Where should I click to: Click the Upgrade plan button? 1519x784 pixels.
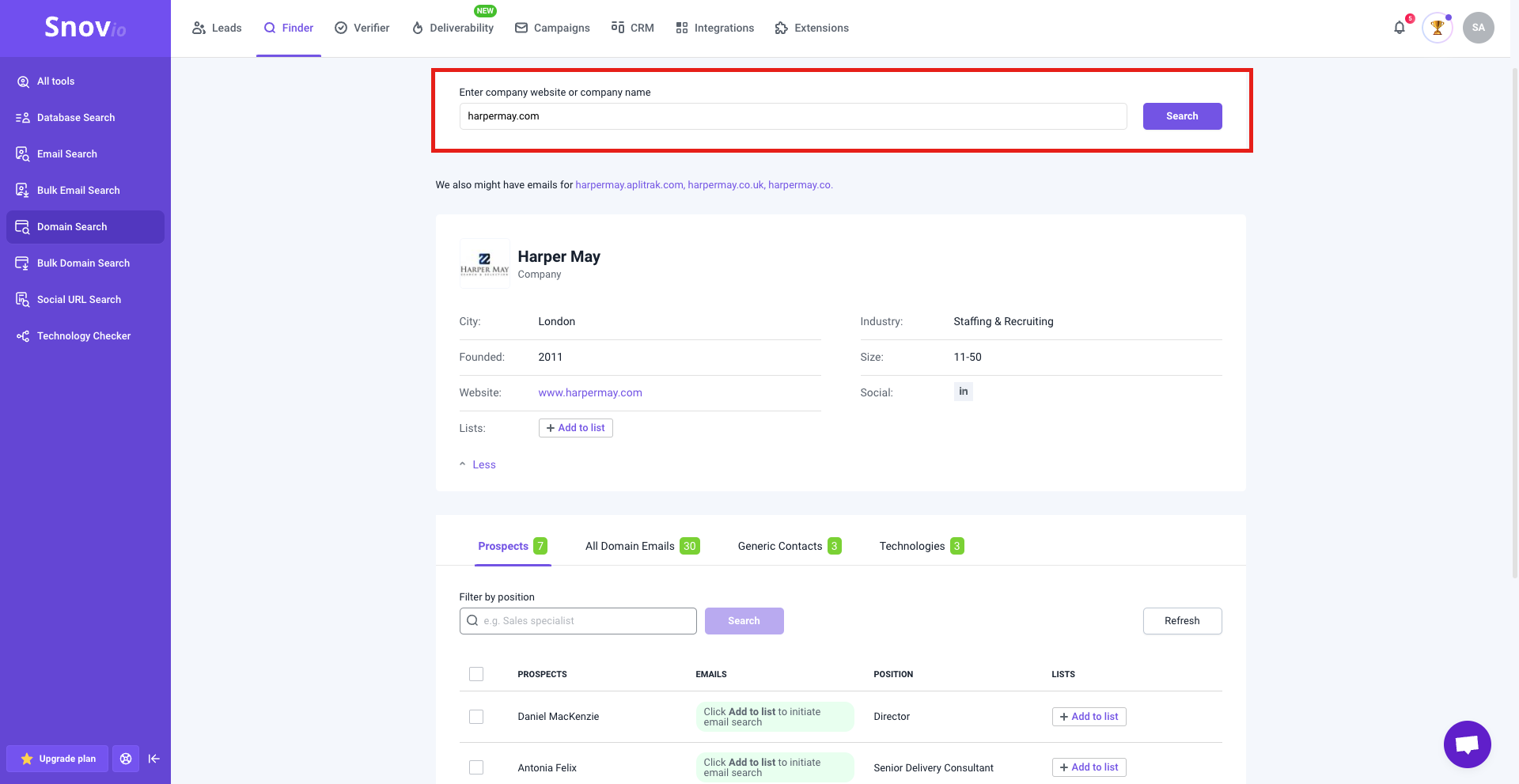[57, 759]
